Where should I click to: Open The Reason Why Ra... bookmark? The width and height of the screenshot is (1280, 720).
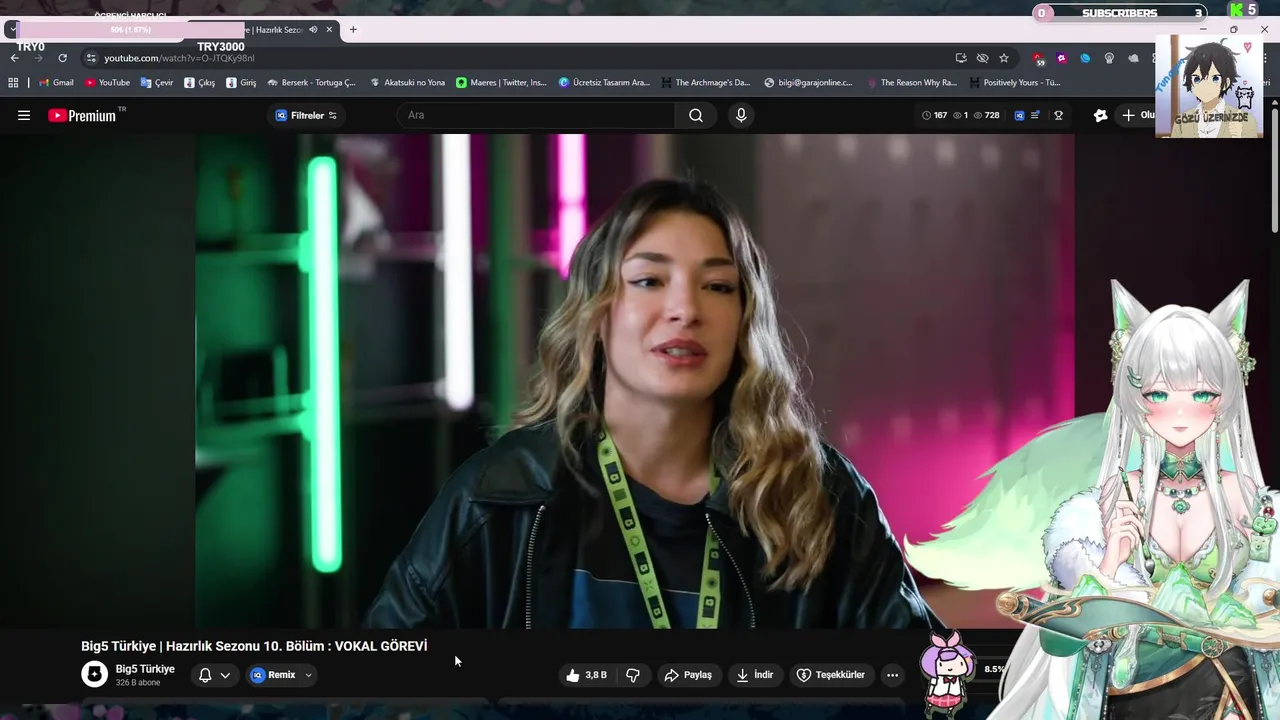(x=911, y=83)
